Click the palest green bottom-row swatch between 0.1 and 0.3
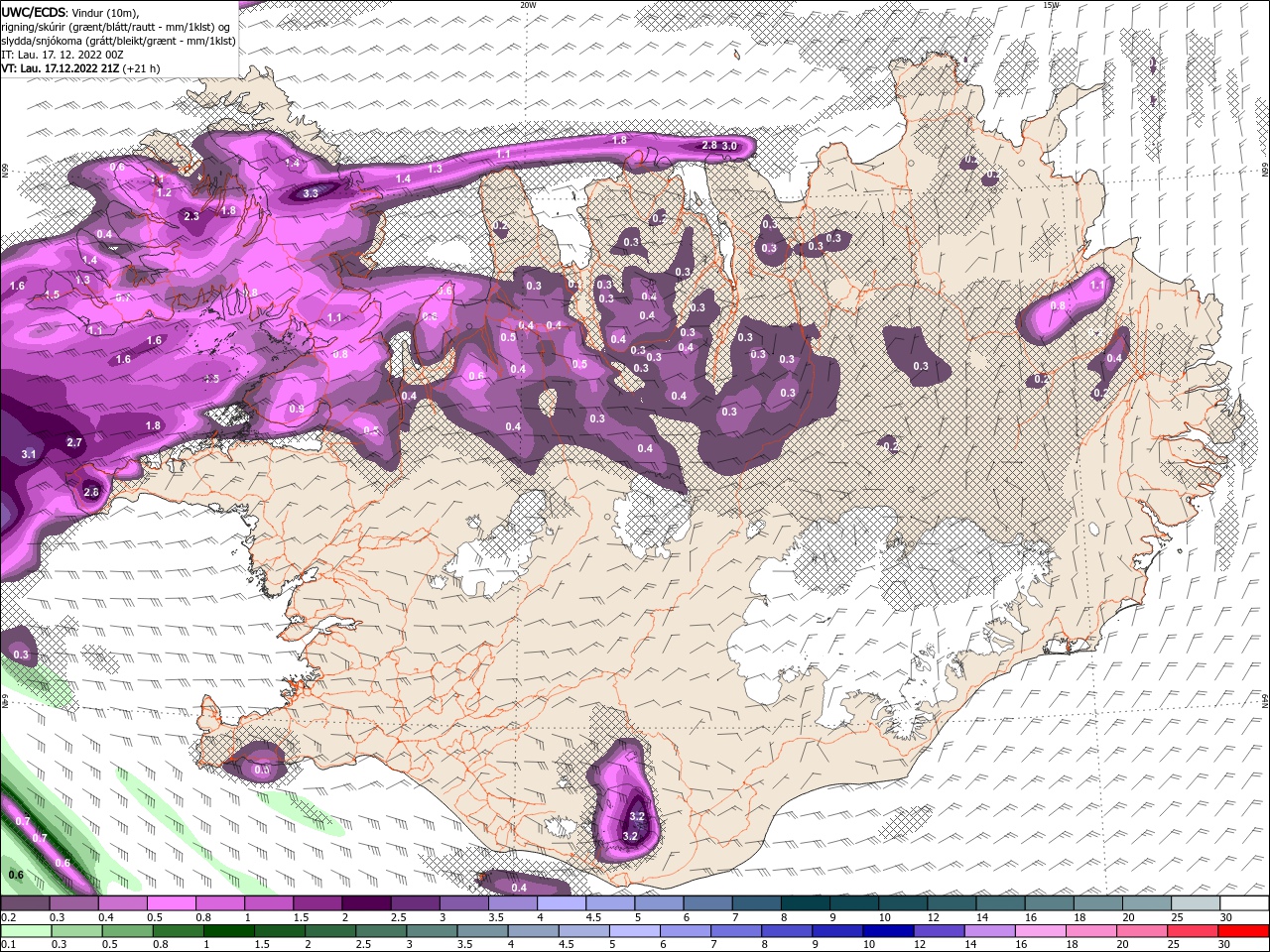The height and width of the screenshot is (952, 1270). click(26, 931)
